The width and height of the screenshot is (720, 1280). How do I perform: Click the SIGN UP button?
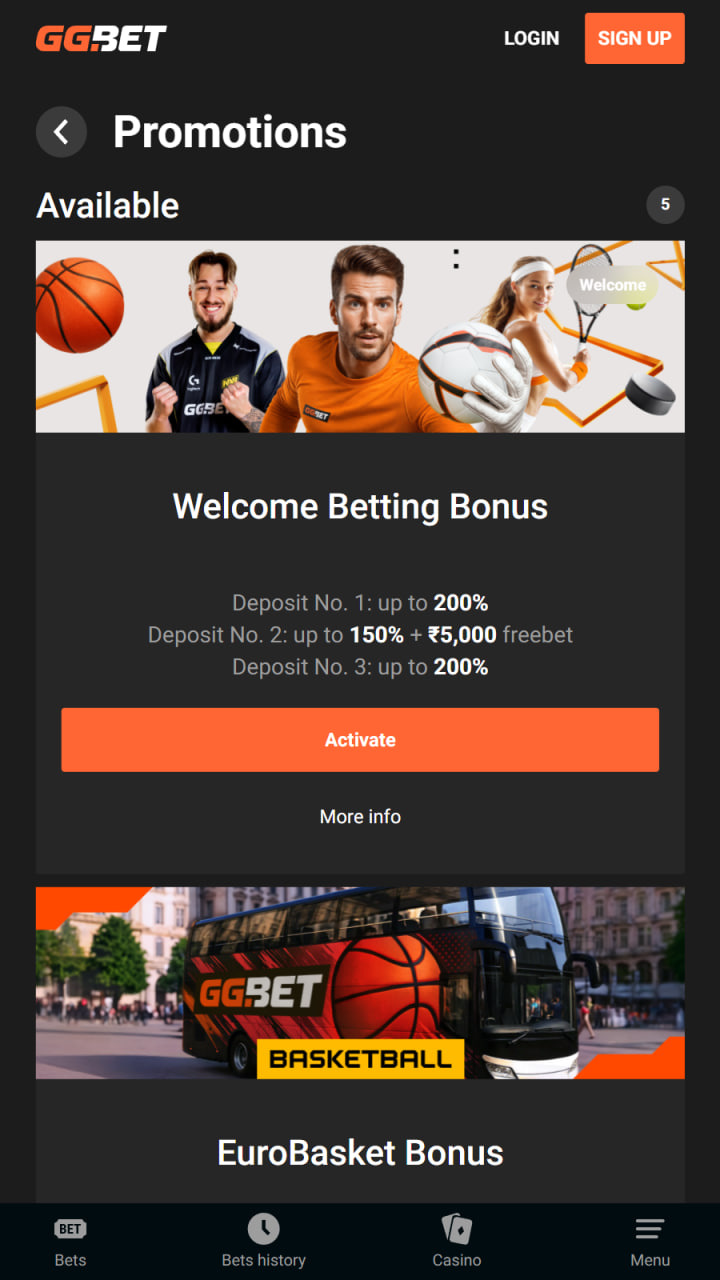(x=635, y=38)
